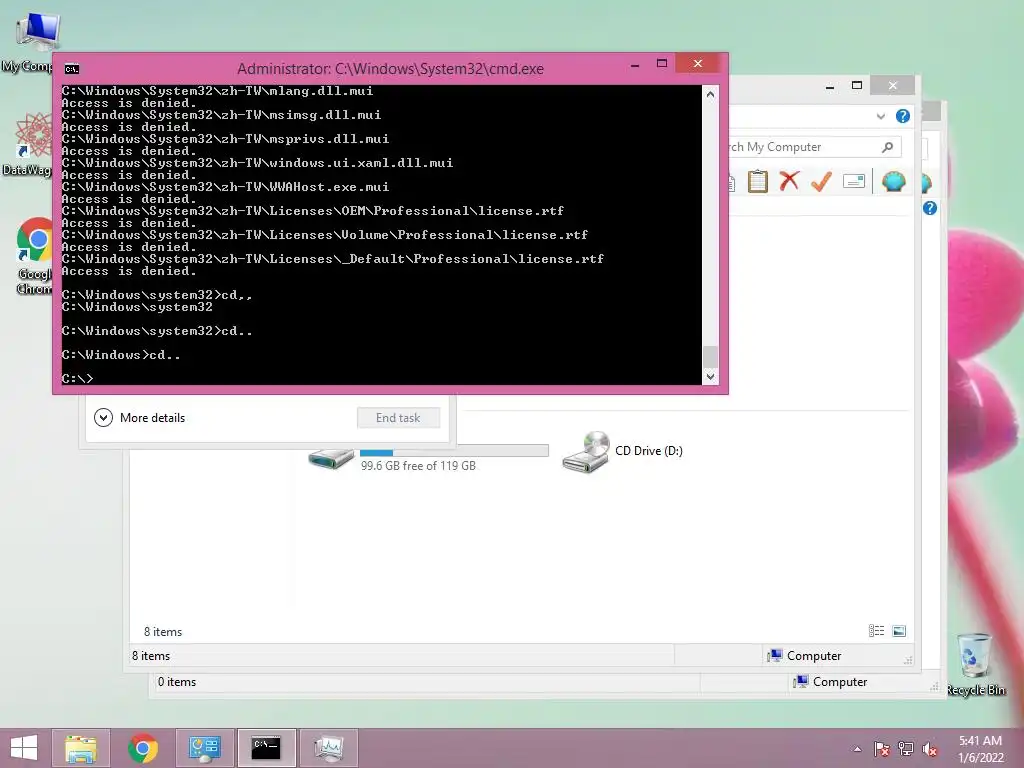The height and width of the screenshot is (768, 1024).
Task: Switch to Command Prompt taskbar button
Action: tap(266, 748)
